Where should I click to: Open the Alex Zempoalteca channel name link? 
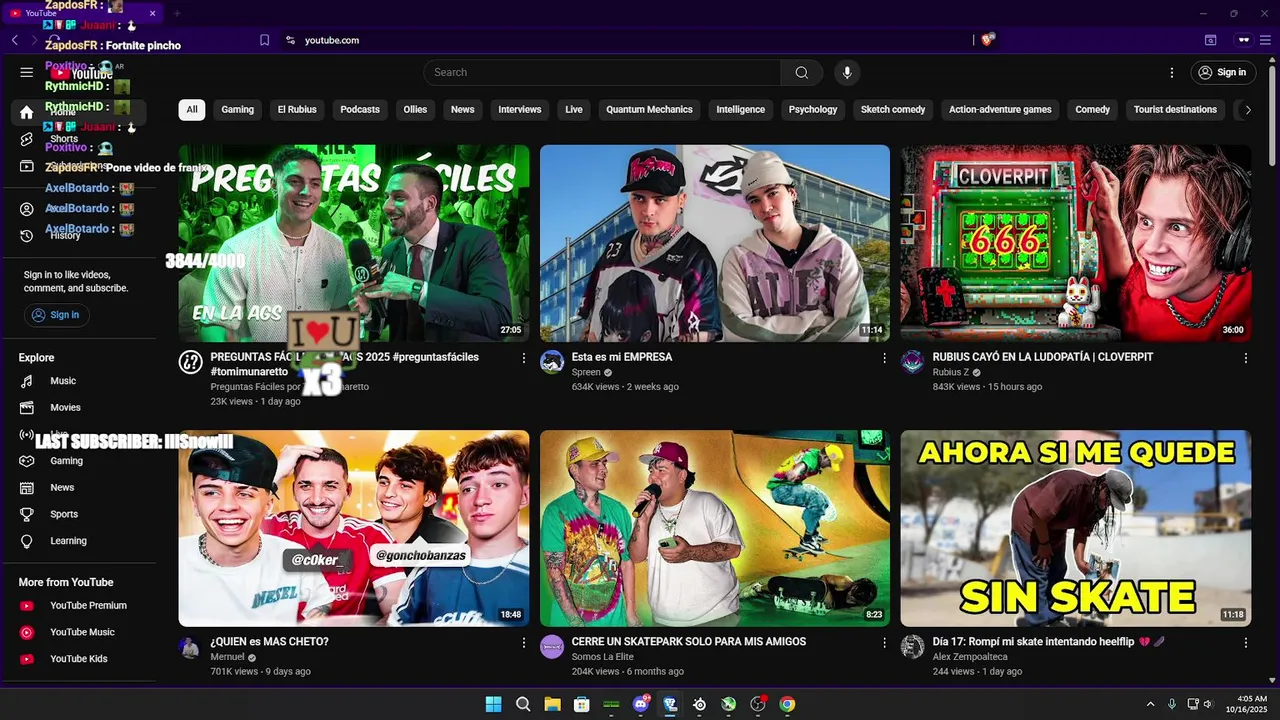tap(970, 657)
